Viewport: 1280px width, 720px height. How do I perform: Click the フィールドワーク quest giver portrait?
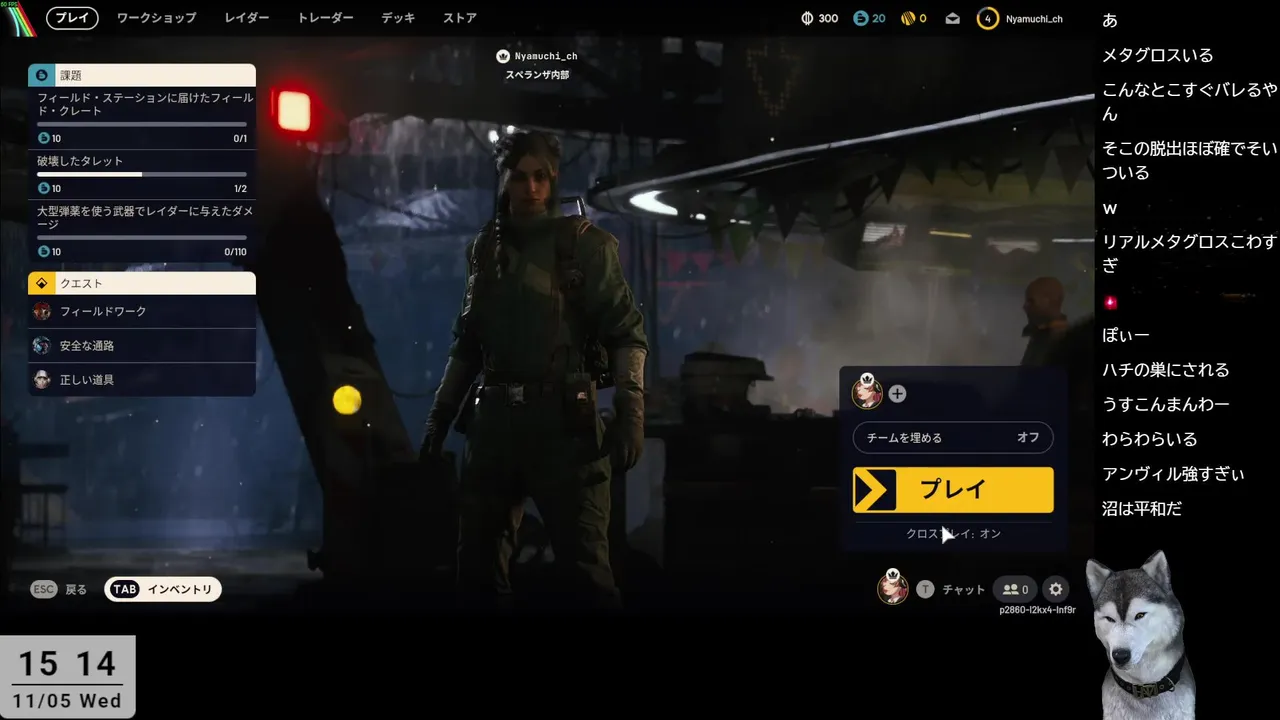coord(41,312)
